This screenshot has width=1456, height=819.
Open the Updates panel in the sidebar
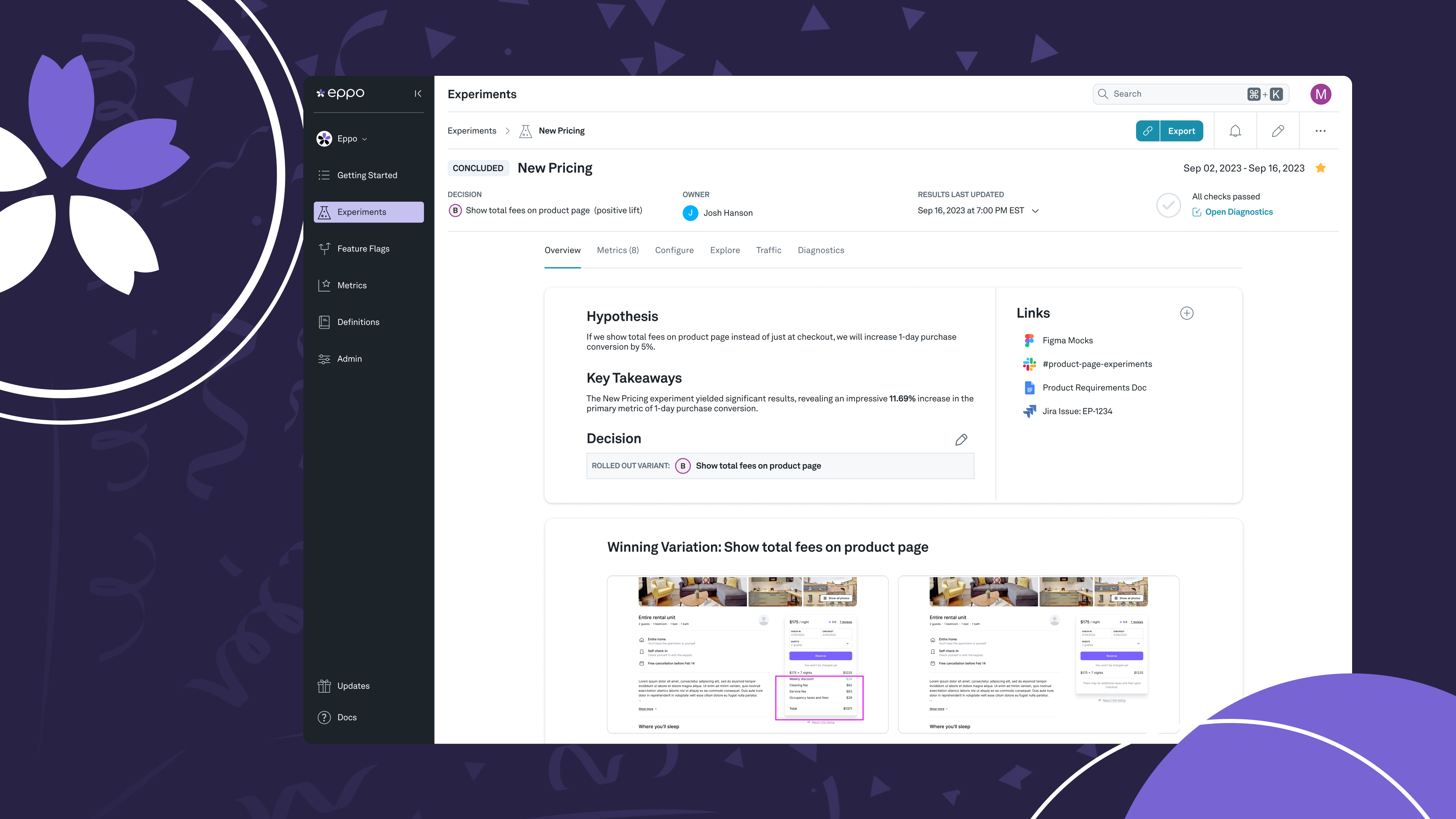(x=353, y=686)
